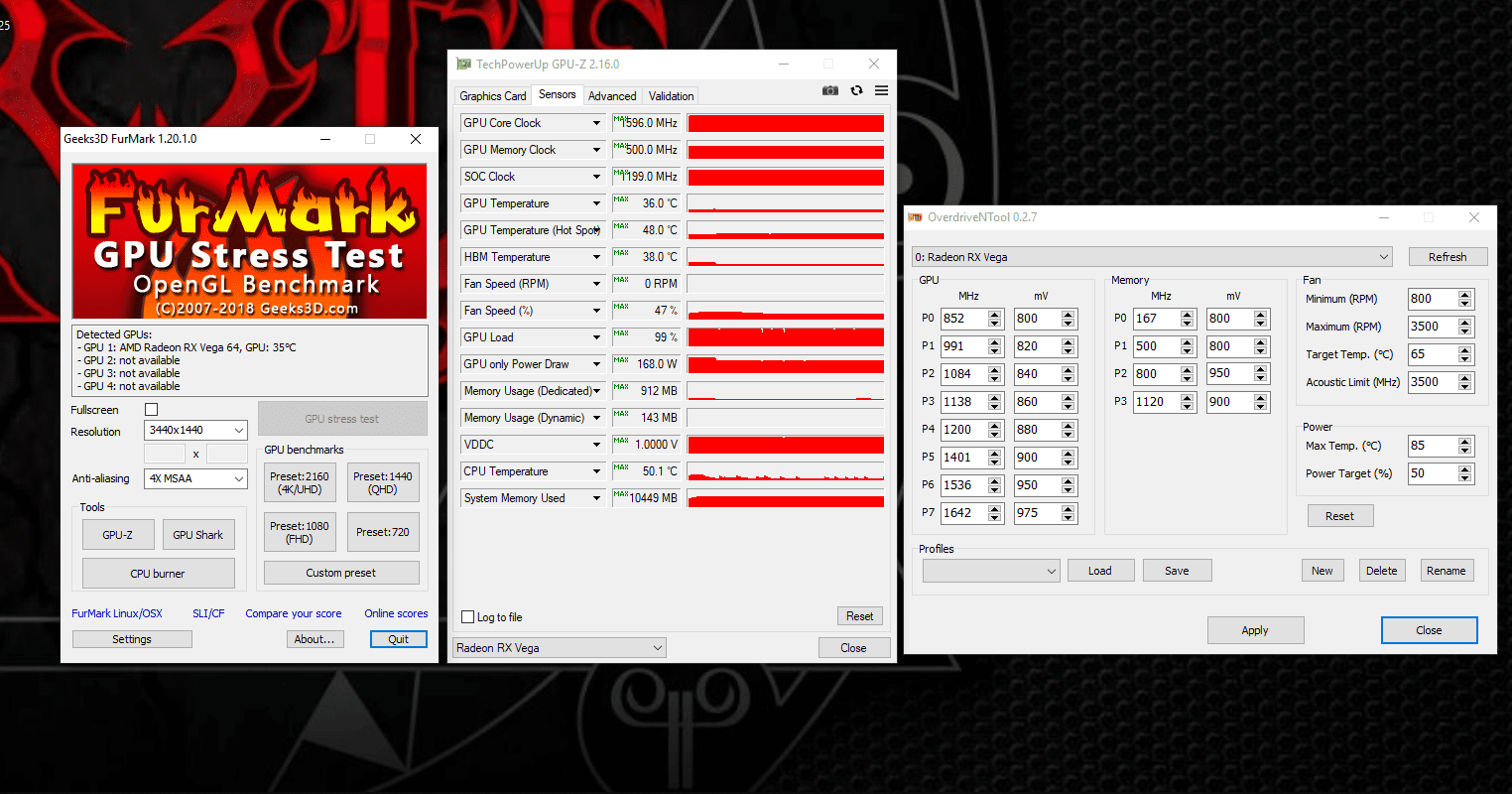The height and width of the screenshot is (794, 1512).
Task: Open OverdriveNTool GPU selection dropdown
Action: click(x=1152, y=257)
